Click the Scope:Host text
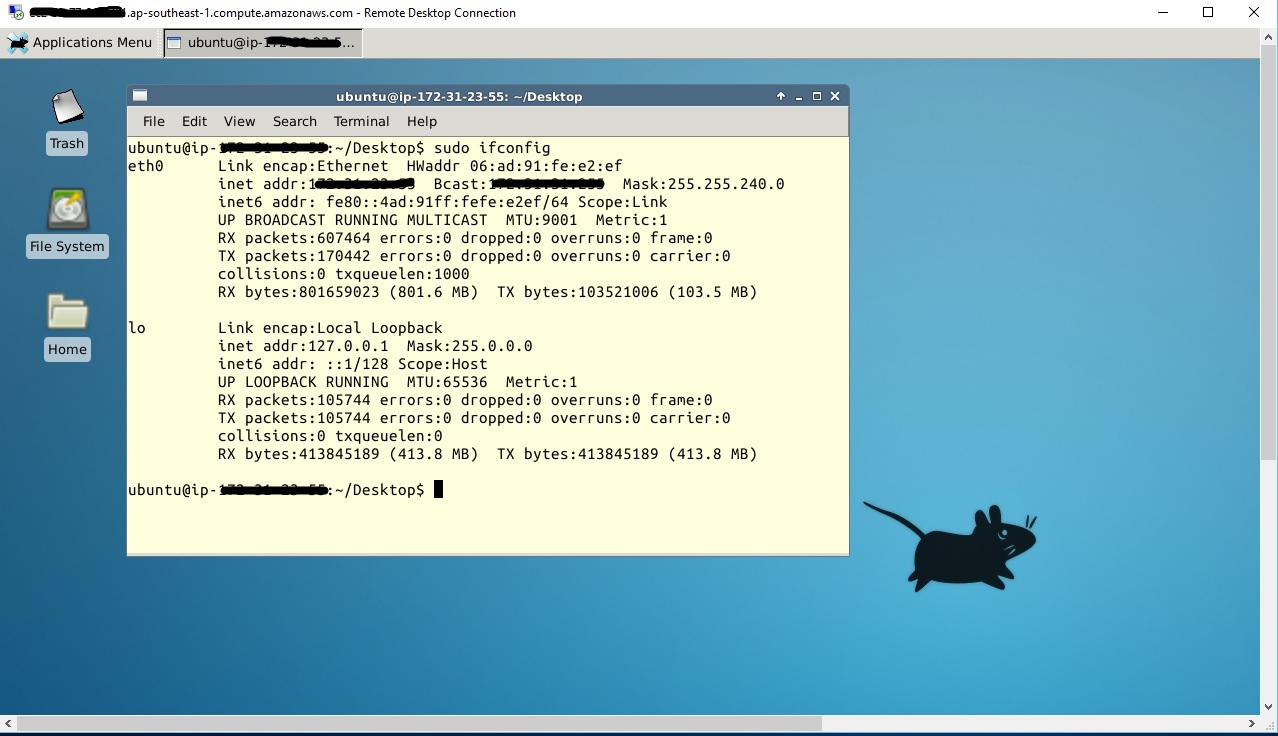The height and width of the screenshot is (736, 1278). [x=443, y=364]
